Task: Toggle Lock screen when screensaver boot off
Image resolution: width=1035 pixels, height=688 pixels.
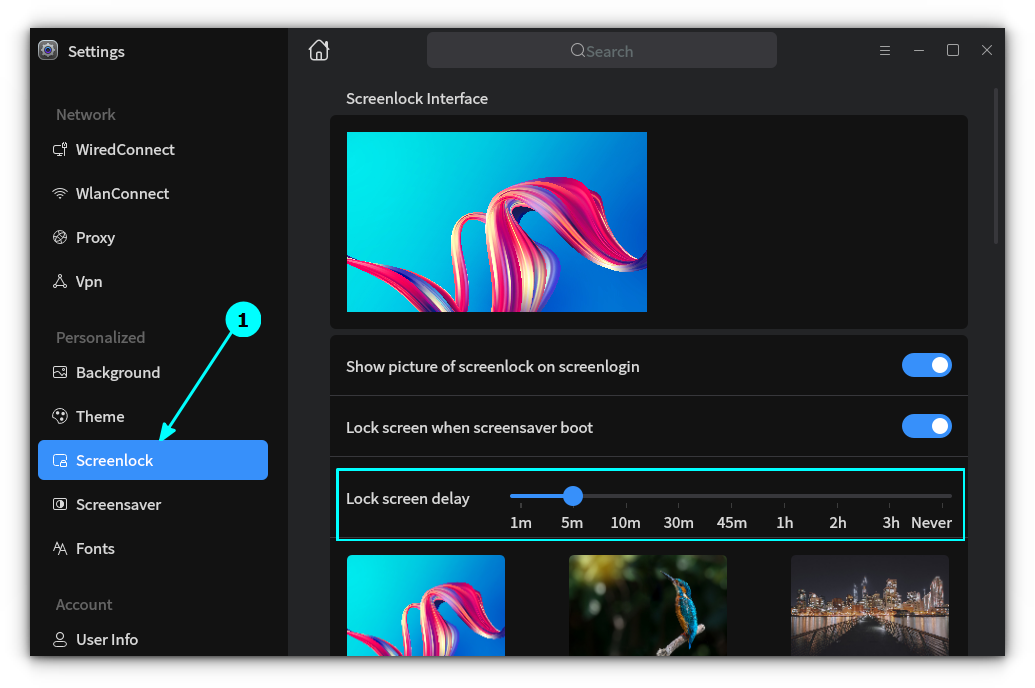Action: [926, 426]
